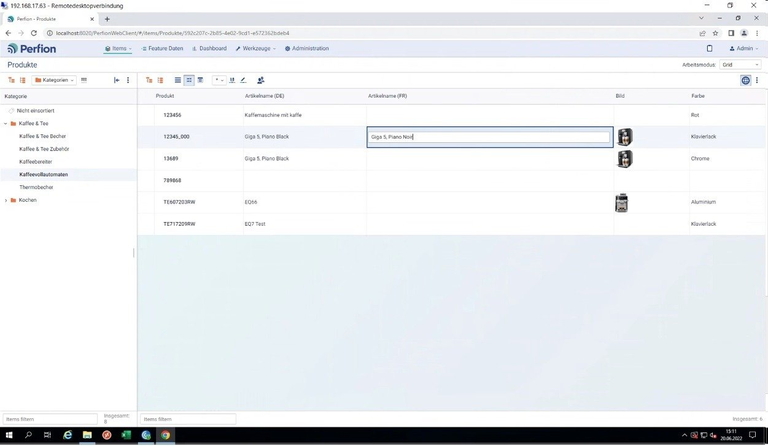768x446 pixels.
Task: Click the Artikelname (FR) column header
Action: (x=387, y=96)
